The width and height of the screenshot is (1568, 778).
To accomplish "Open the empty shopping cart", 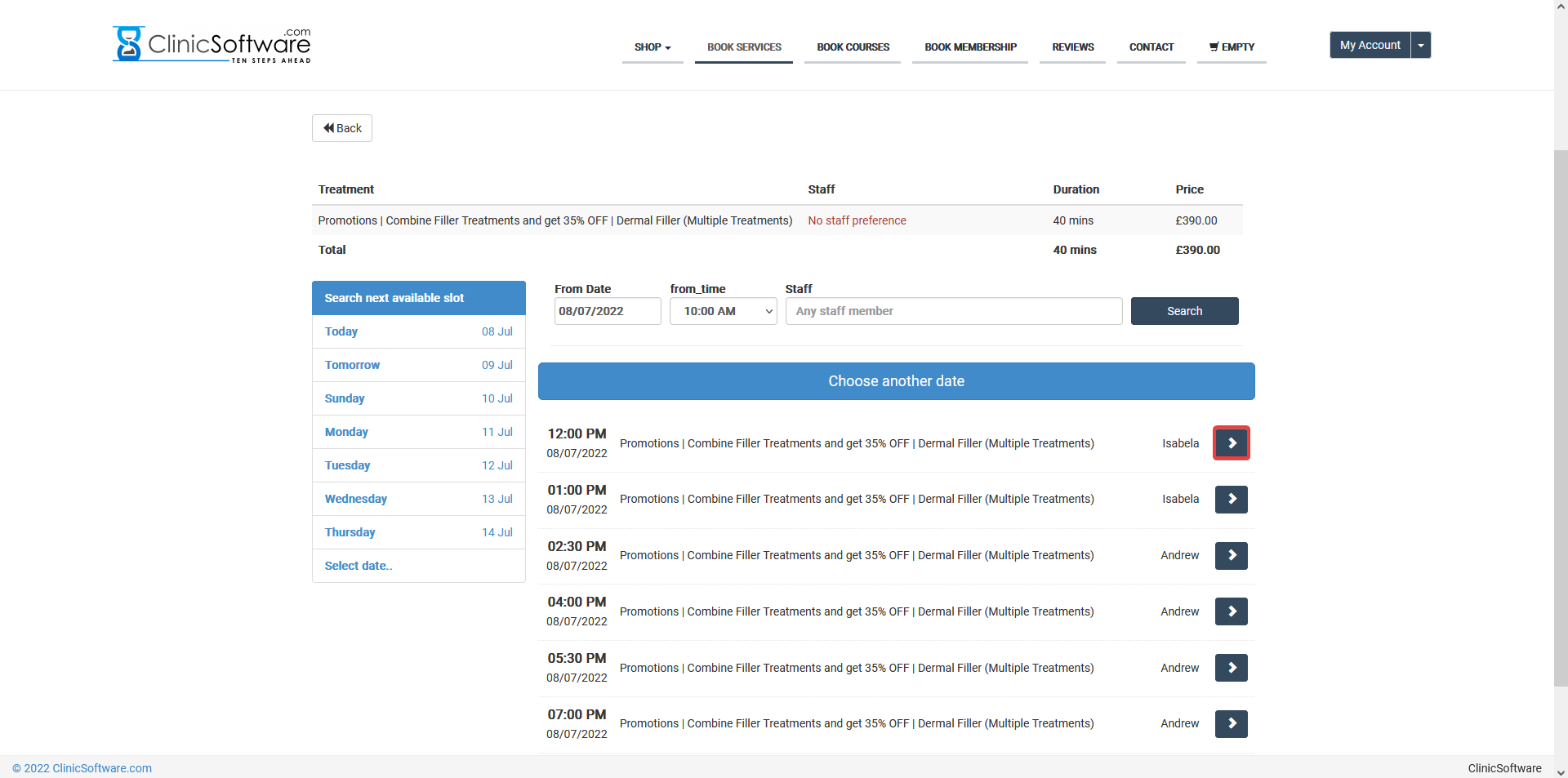I will pyautogui.click(x=1232, y=47).
